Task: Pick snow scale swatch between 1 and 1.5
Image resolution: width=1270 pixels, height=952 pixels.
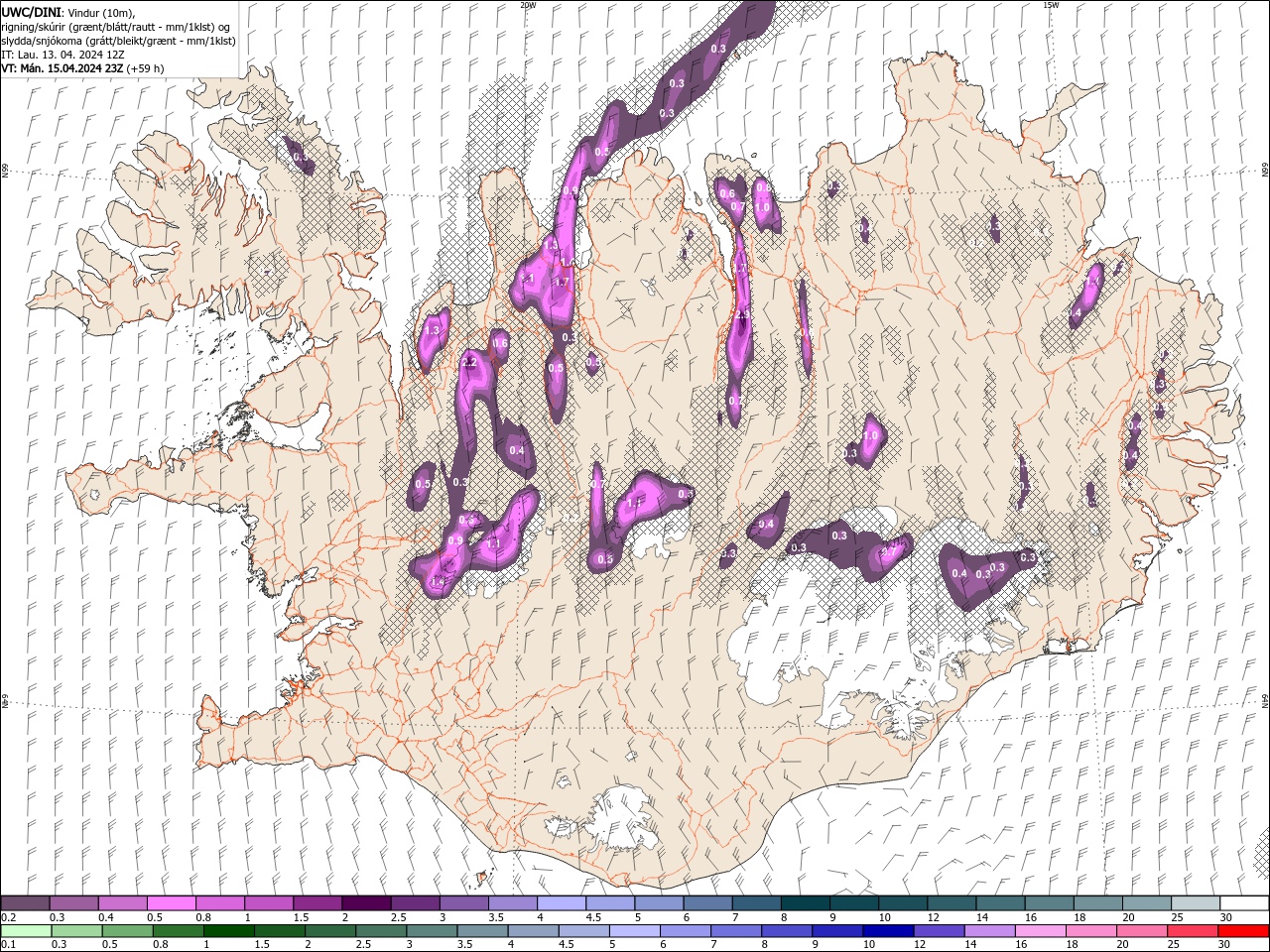Action: coord(268,903)
